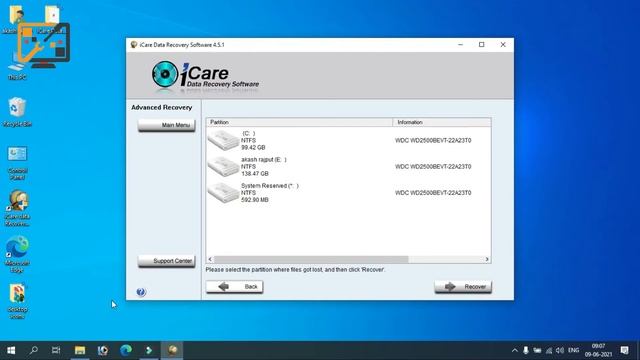Select the This PC desktop icon

point(17,67)
